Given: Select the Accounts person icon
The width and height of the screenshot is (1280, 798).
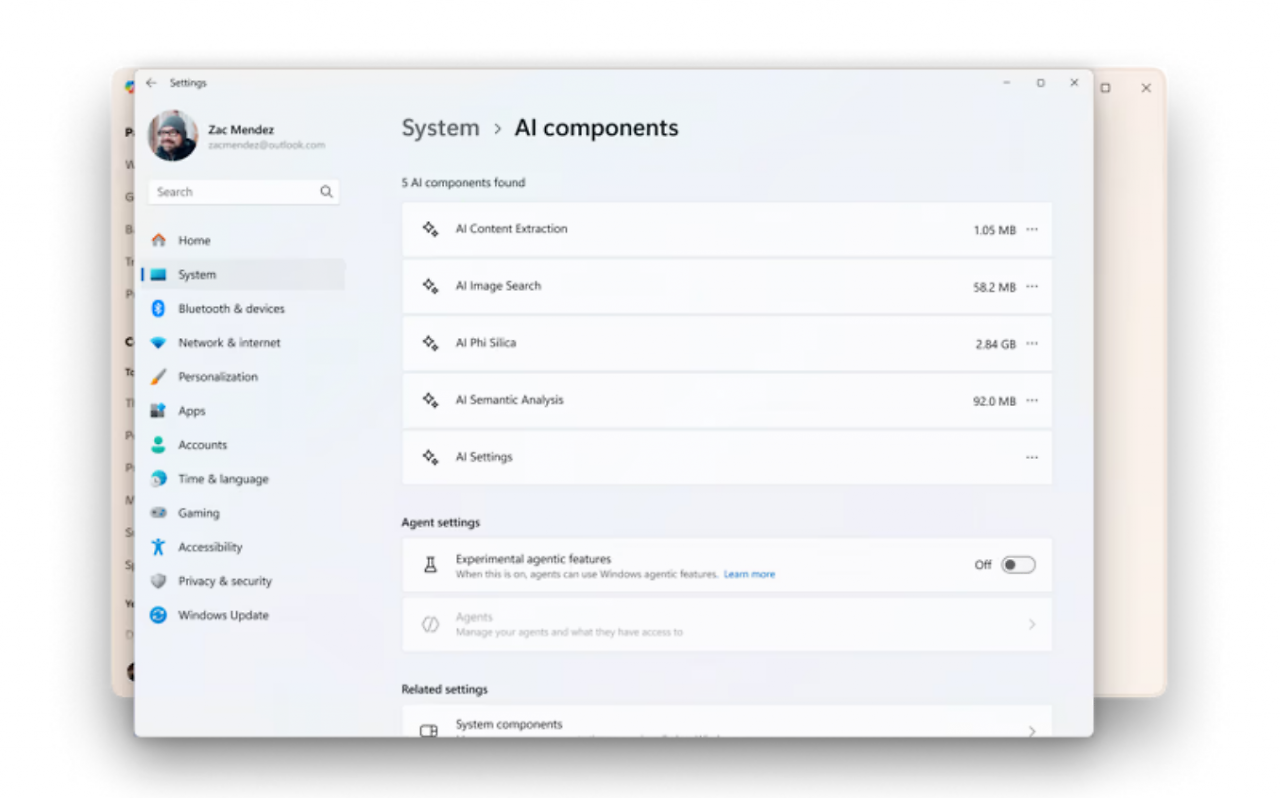Looking at the screenshot, I should (158, 445).
